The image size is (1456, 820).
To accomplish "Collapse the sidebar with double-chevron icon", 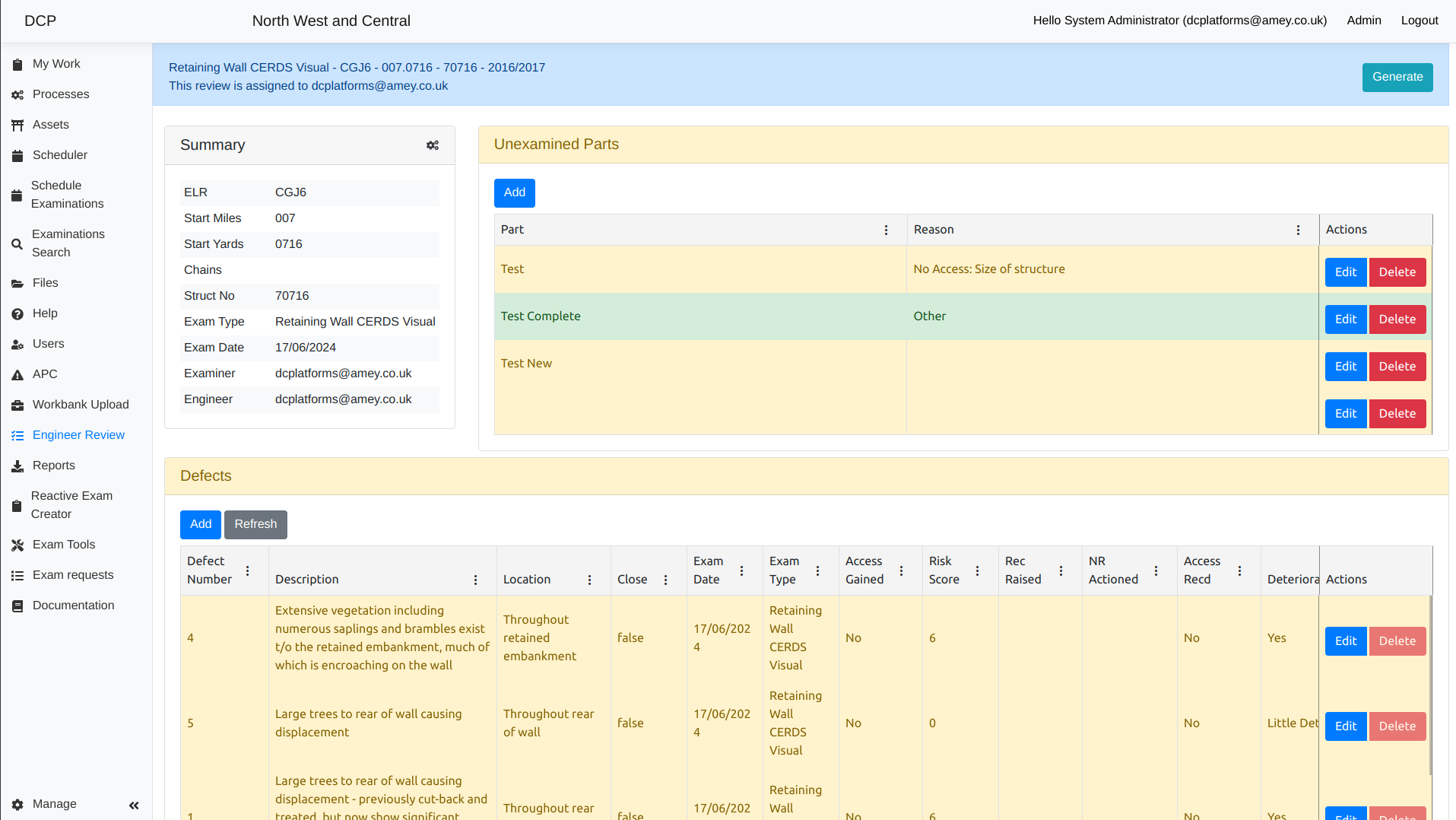I will (x=134, y=805).
